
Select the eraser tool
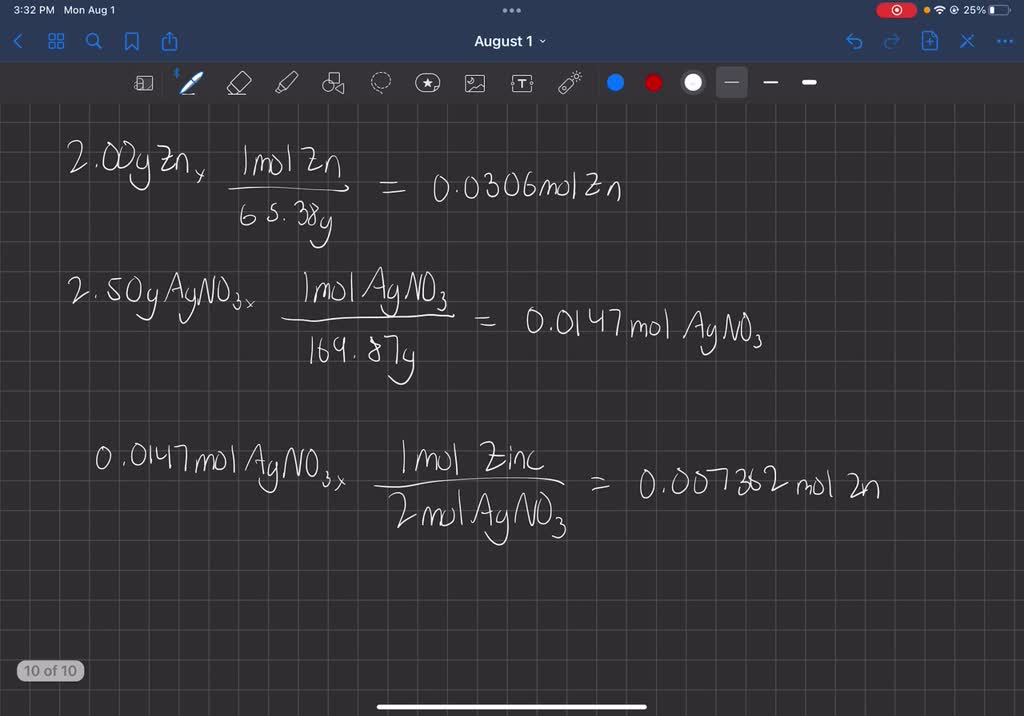tap(238, 83)
